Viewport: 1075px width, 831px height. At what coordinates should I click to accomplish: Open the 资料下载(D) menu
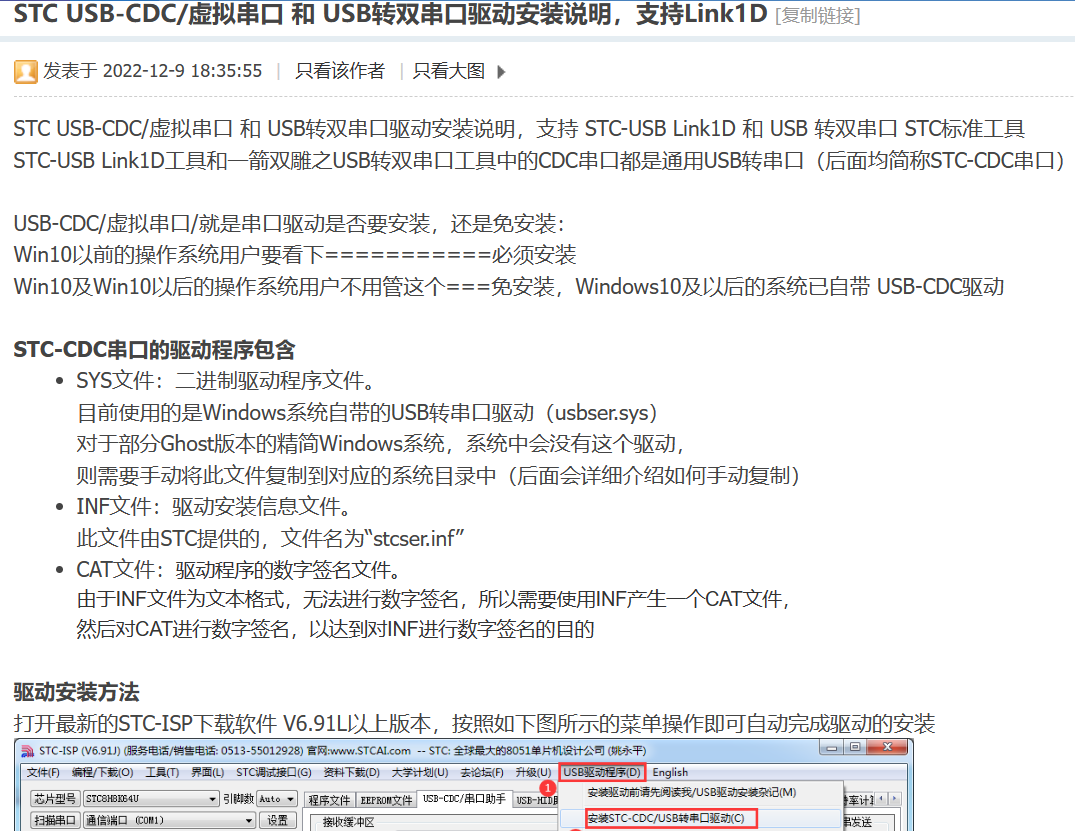coord(352,773)
